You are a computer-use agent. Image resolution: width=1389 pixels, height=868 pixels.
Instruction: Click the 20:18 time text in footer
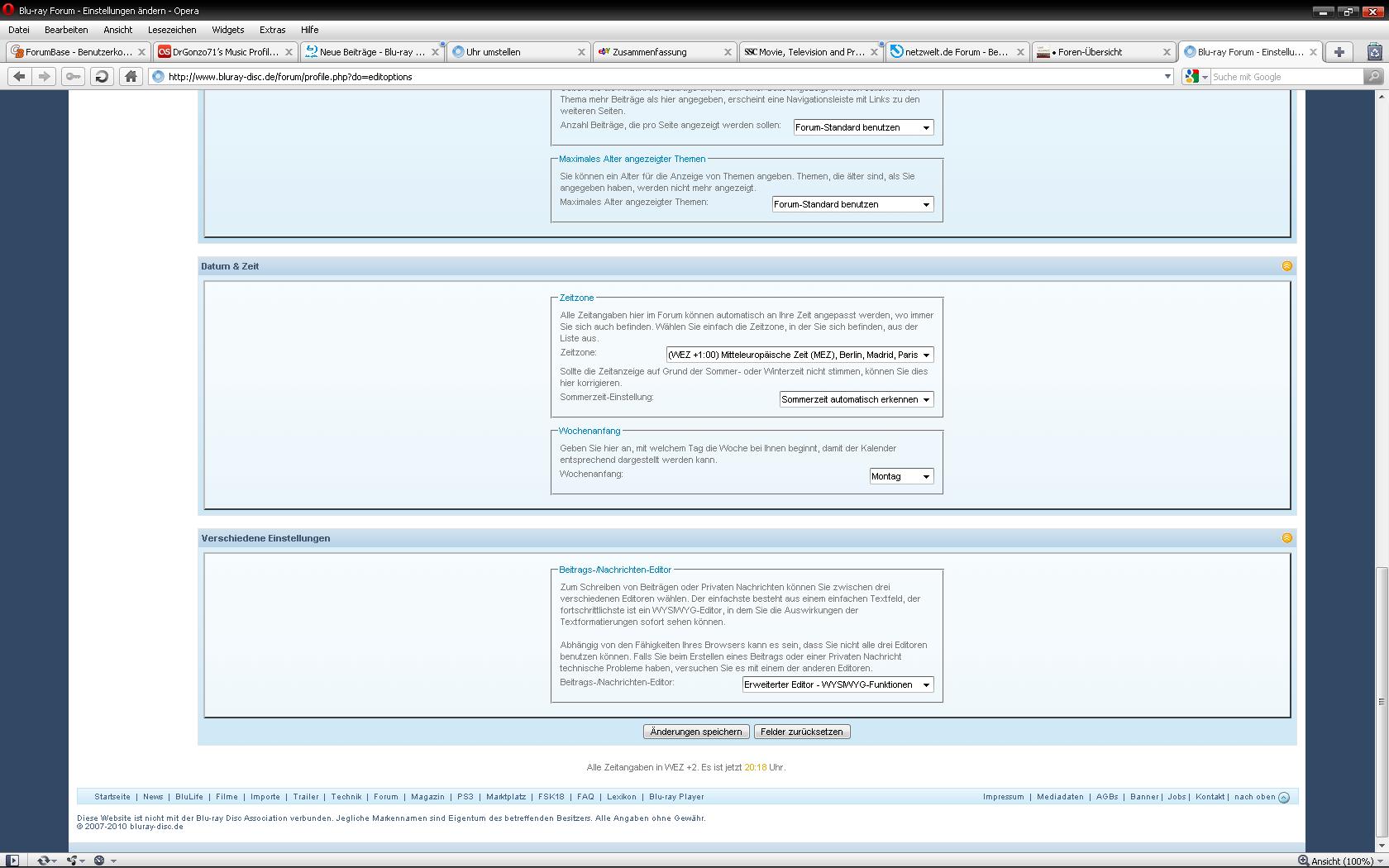(x=755, y=767)
